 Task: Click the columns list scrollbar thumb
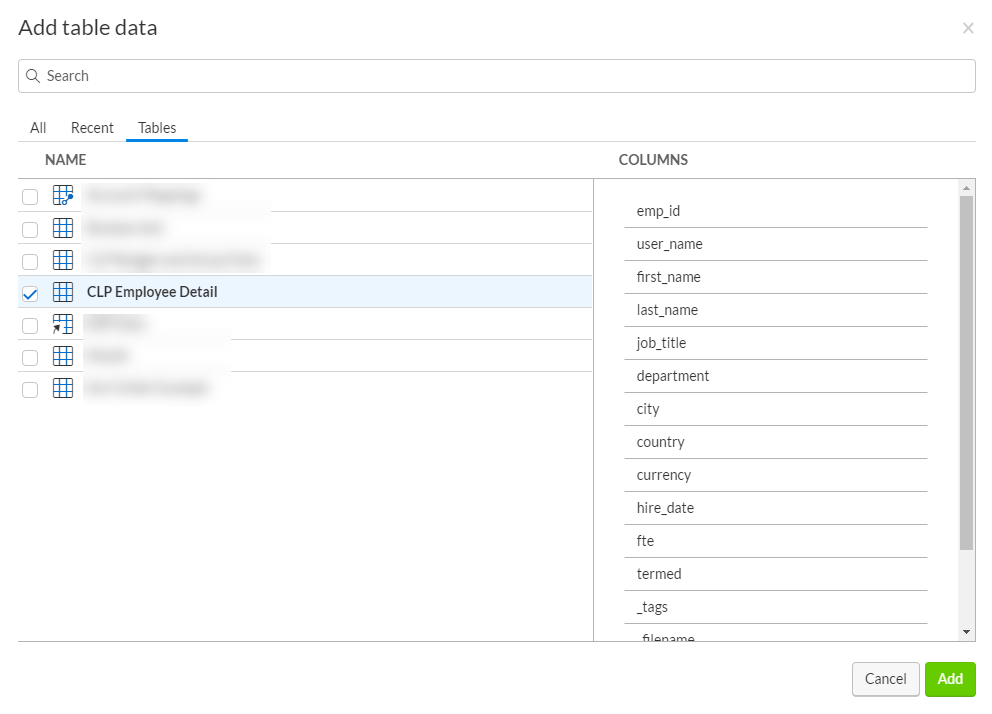pyautogui.click(x=966, y=370)
